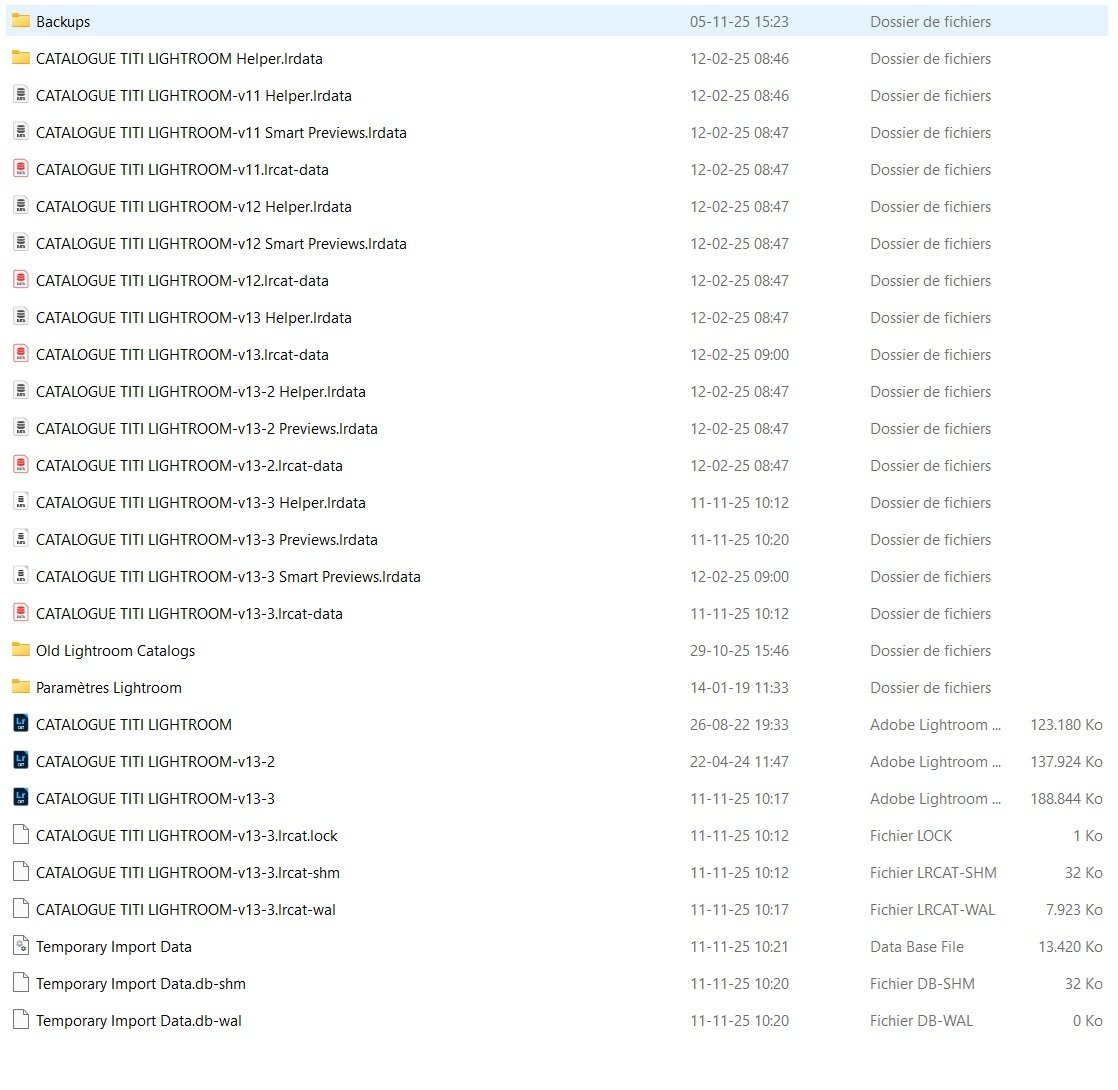The image size is (1118, 1090).
Task: Click blank file icon of v13-3.lrcat.lock
Action: [21, 836]
